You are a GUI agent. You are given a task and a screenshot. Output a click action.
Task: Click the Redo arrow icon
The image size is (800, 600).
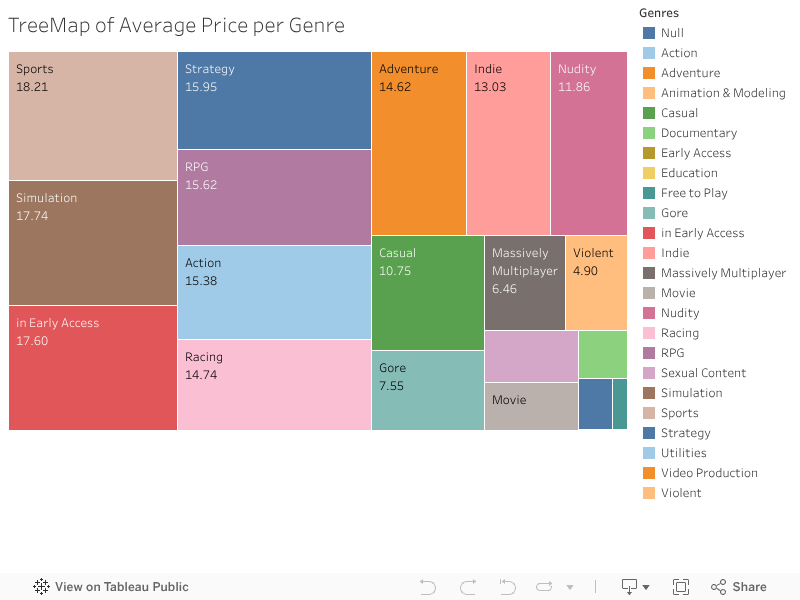coord(468,587)
